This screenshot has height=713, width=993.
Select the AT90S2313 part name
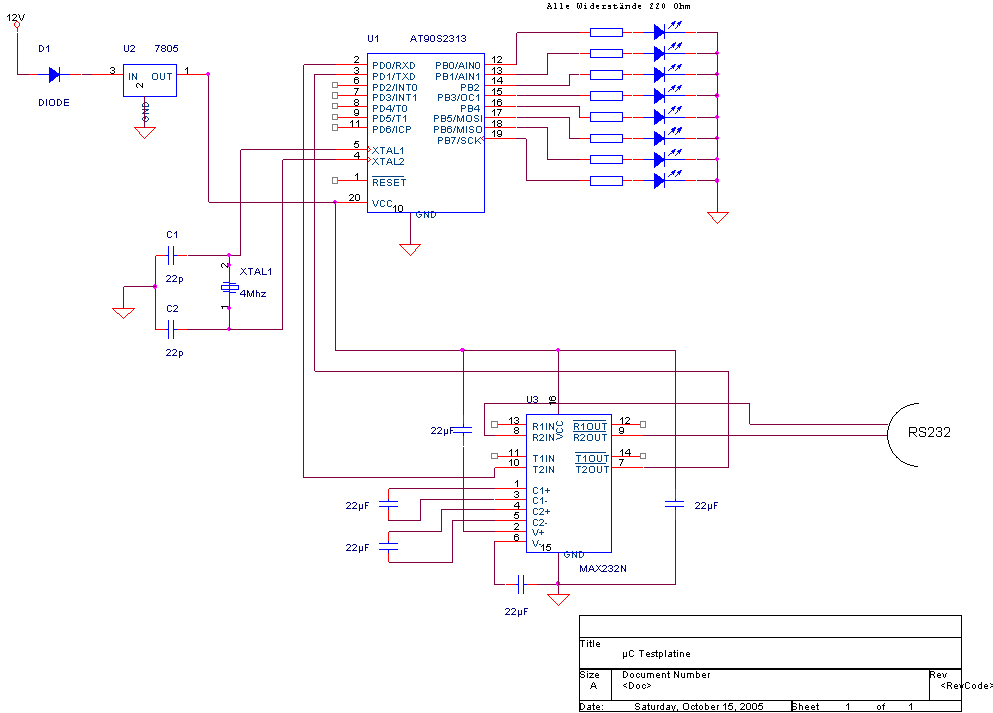click(x=438, y=39)
